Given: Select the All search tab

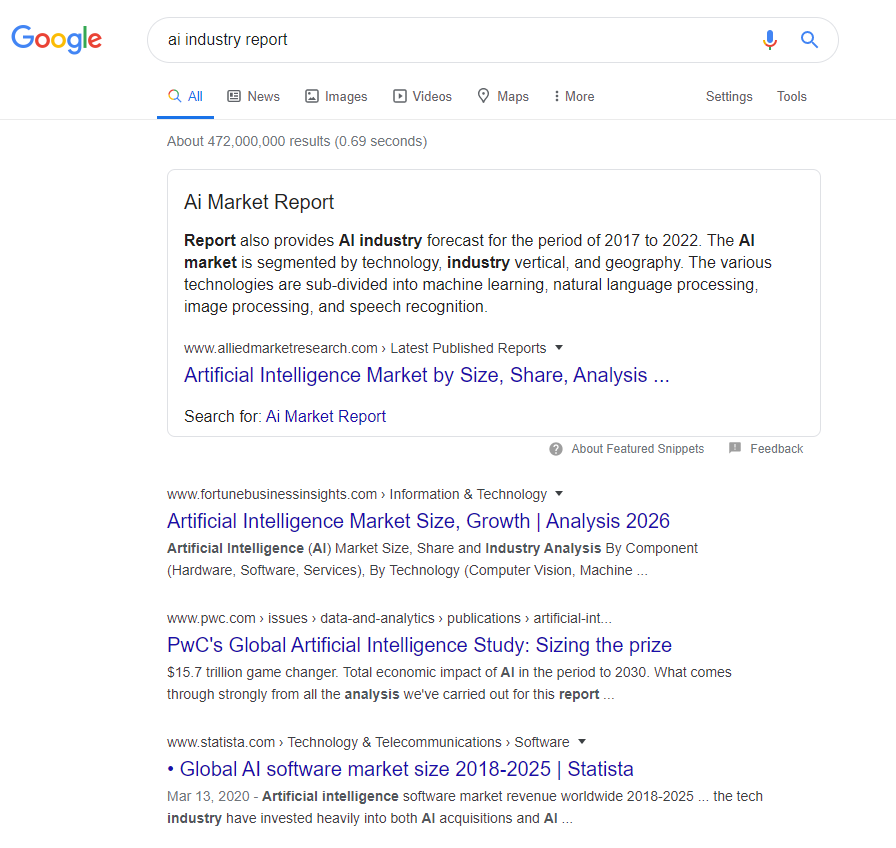Looking at the screenshot, I should pos(186,97).
